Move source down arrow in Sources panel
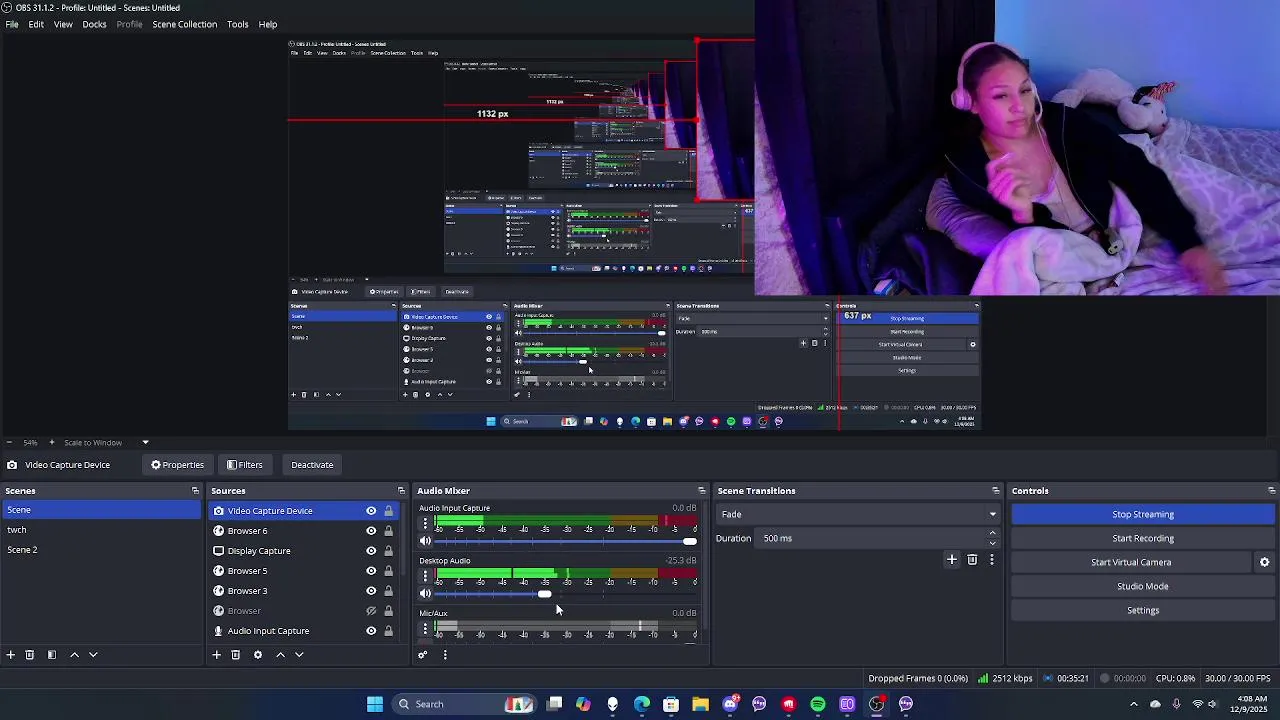 pos(299,655)
